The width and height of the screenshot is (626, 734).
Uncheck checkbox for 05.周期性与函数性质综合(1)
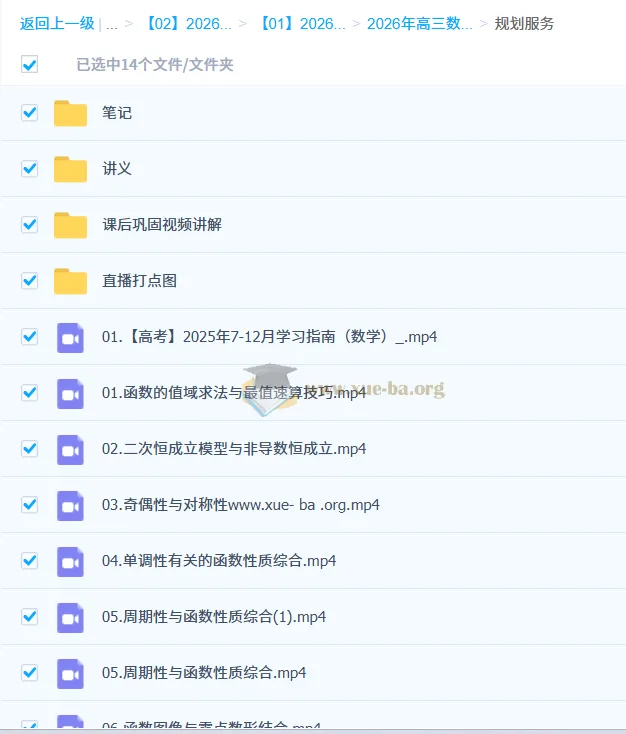[x=29, y=617]
